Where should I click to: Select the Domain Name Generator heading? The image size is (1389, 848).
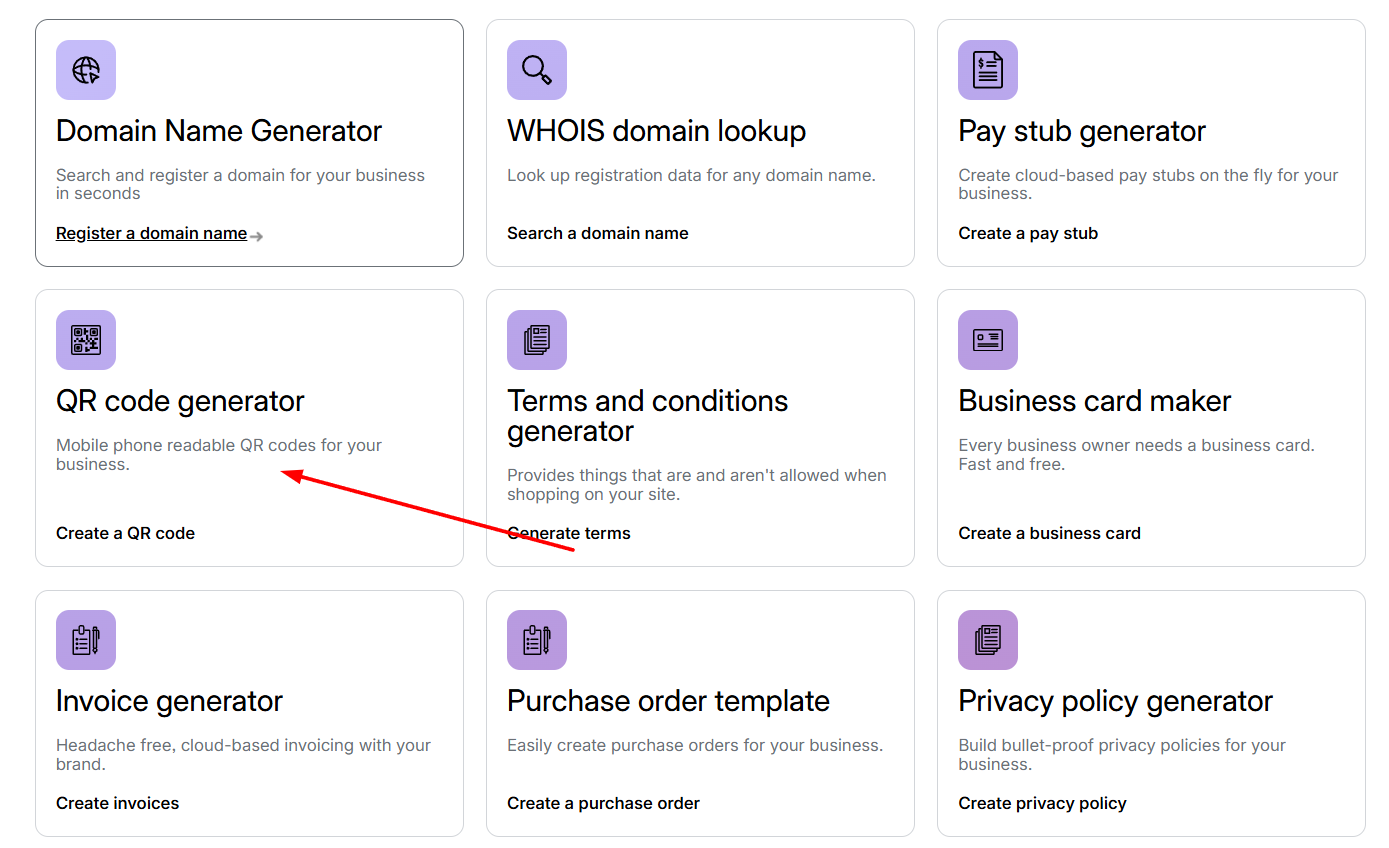[x=219, y=131]
